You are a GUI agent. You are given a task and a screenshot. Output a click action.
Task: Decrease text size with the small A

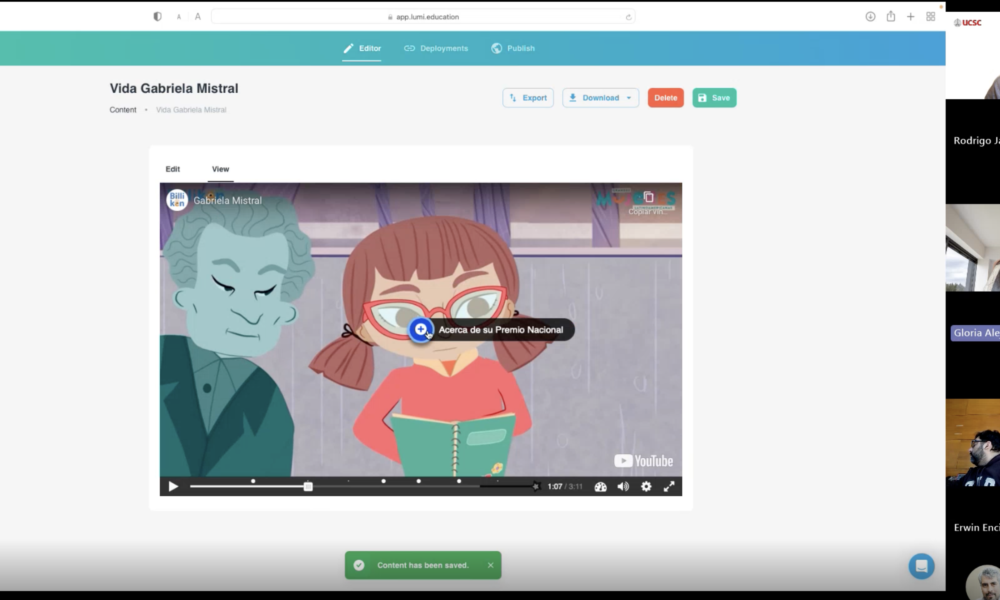click(179, 17)
